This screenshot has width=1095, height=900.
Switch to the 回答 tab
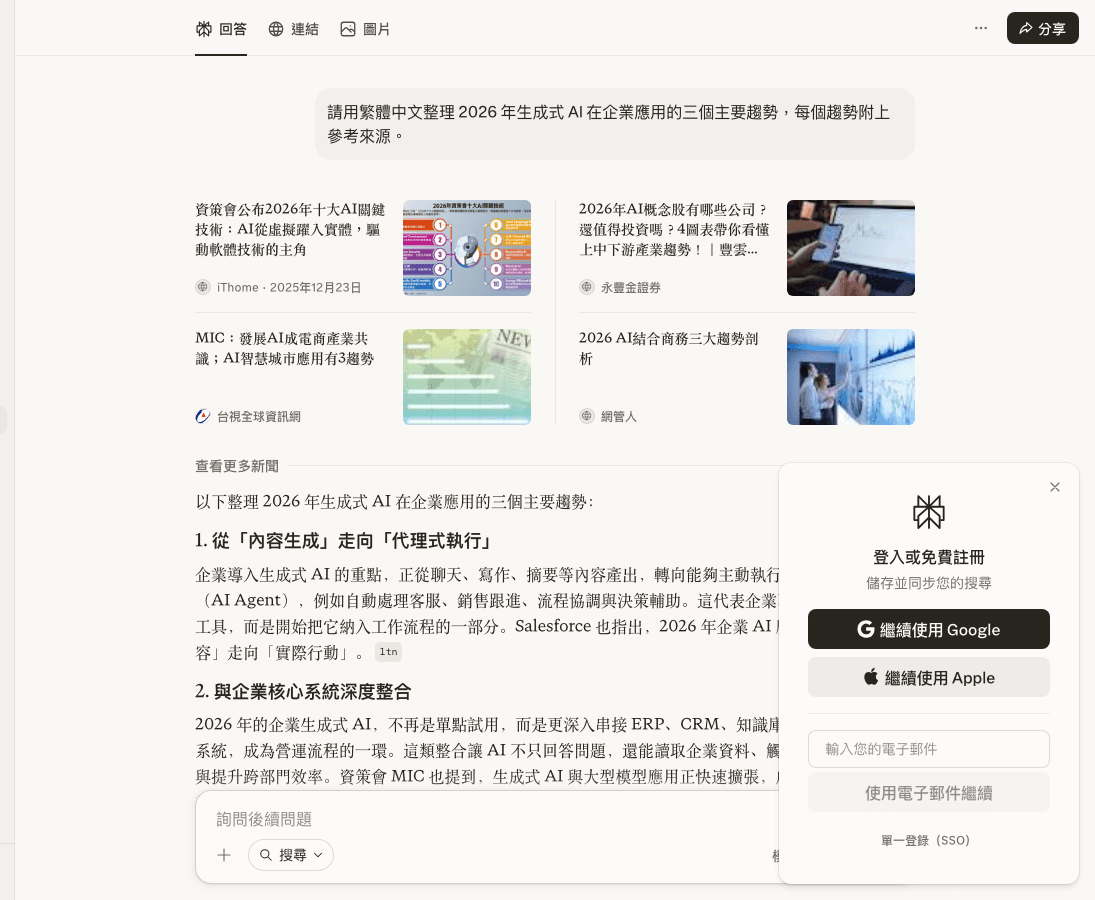[x=221, y=29]
